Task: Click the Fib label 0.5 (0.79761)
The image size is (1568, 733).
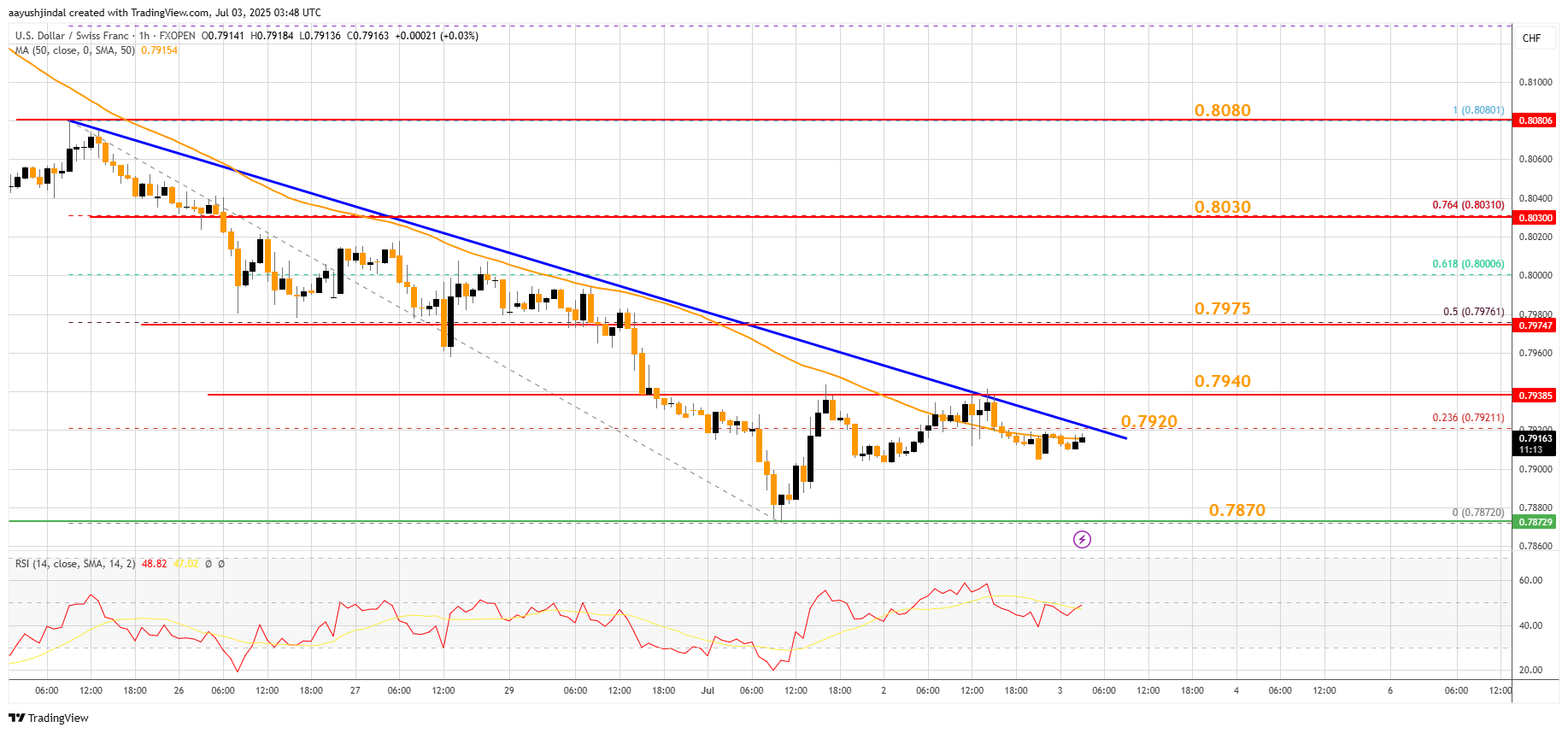Action: [x=1474, y=312]
